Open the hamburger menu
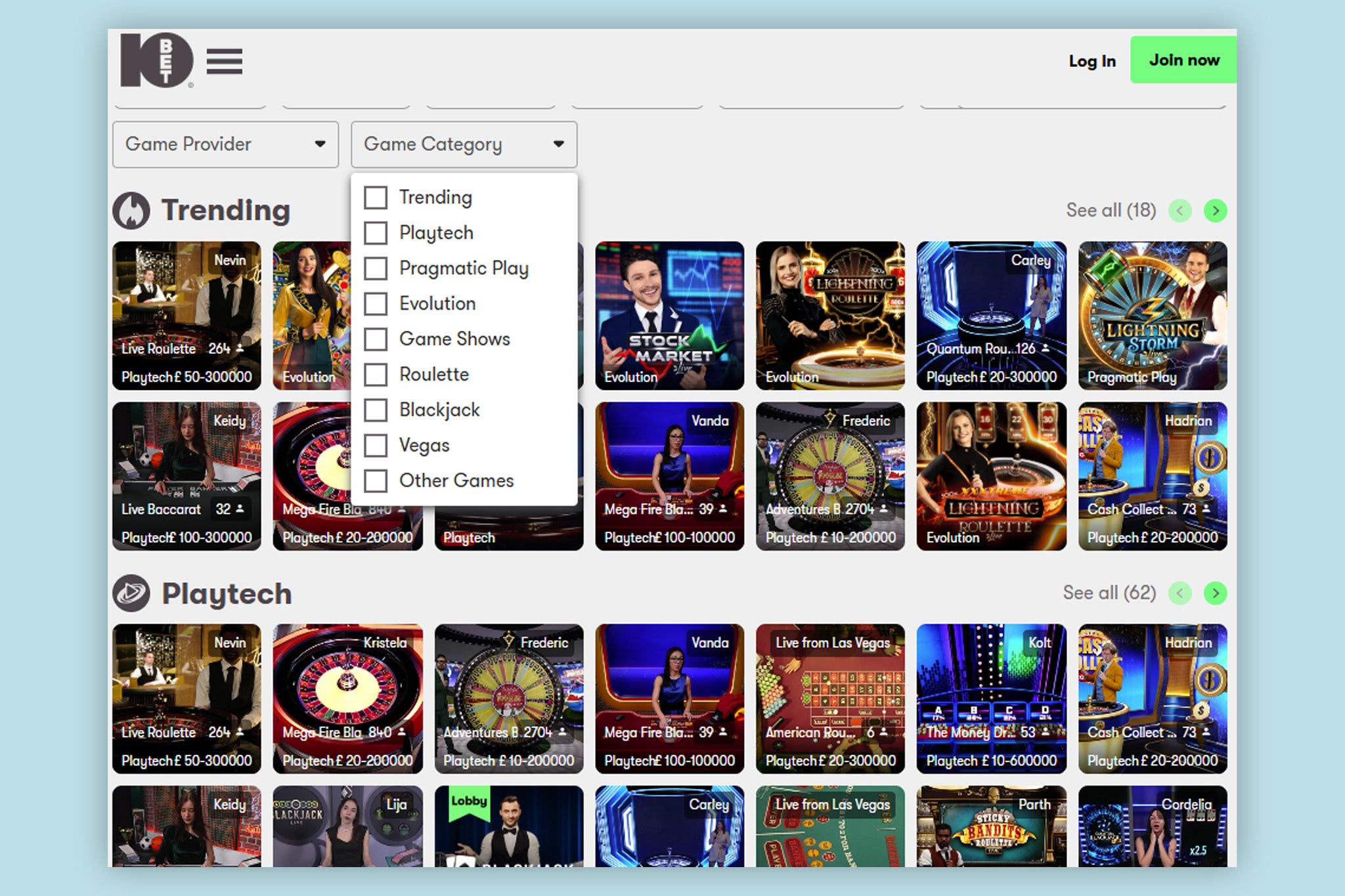 point(225,61)
